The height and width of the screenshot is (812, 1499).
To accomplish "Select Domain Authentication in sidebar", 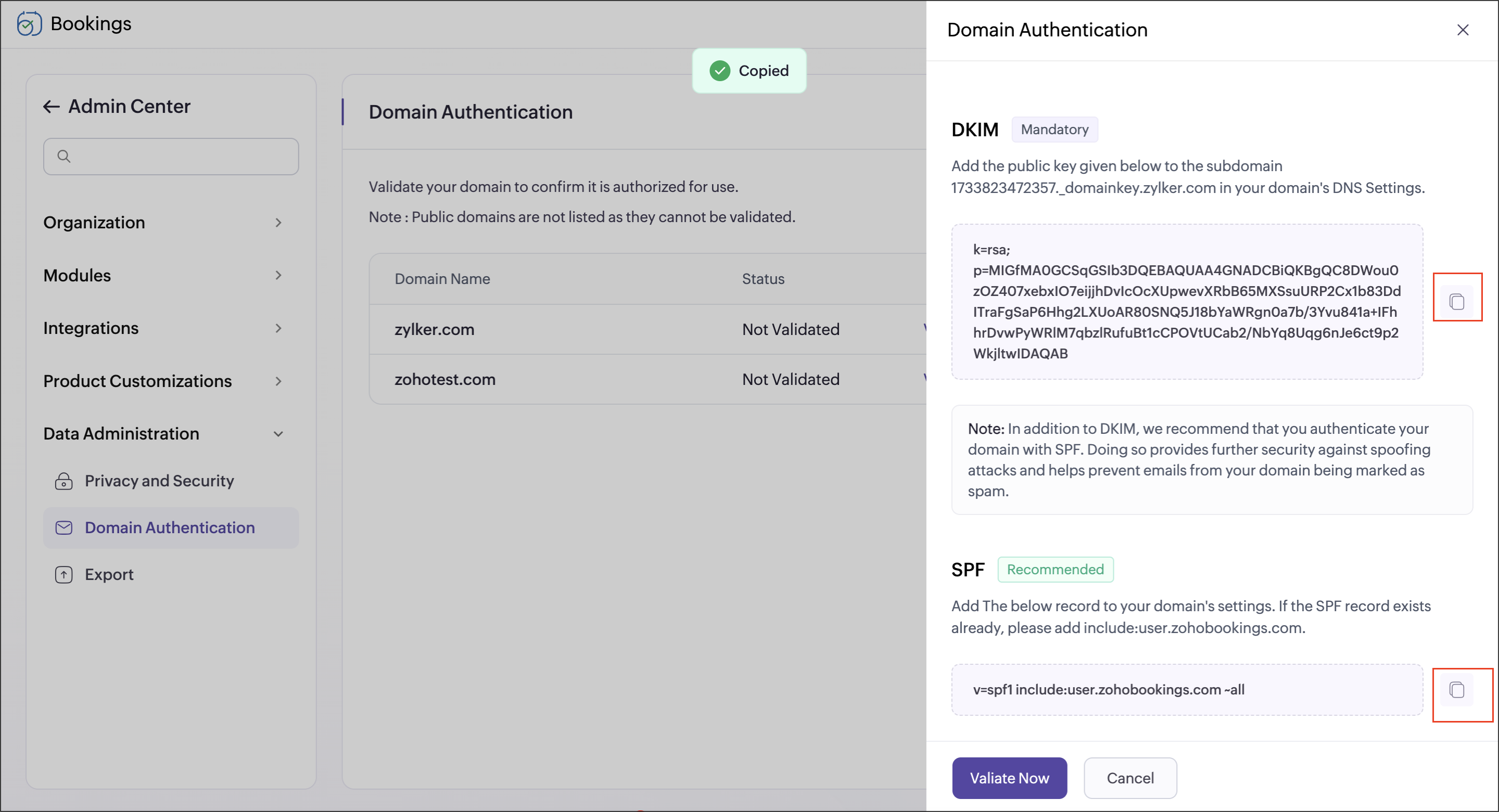I will coord(171,527).
